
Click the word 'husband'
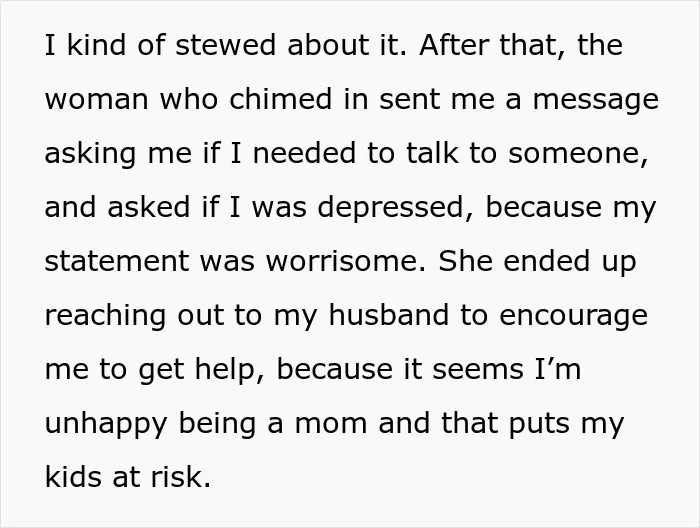pyautogui.click(x=388, y=315)
